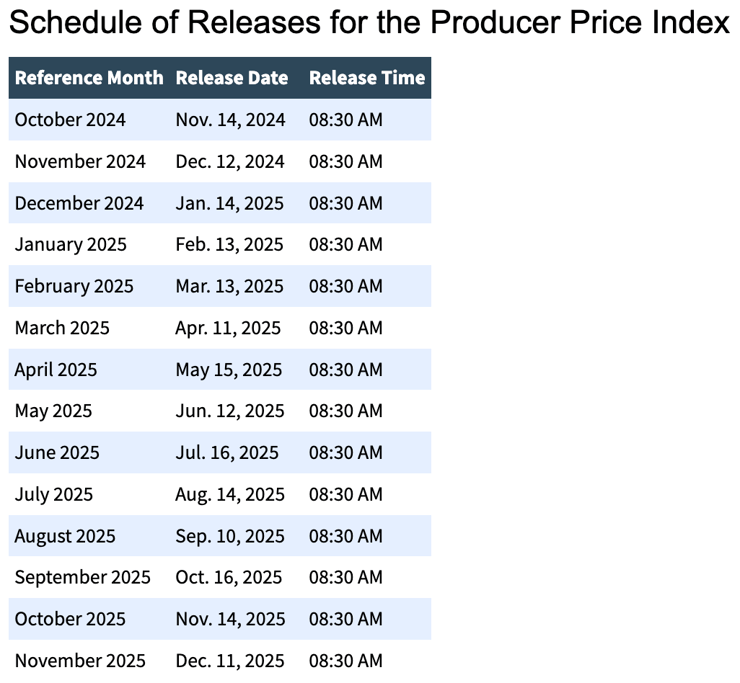740x683 pixels.
Task: Click the March 2025 reference month cell
Action: point(62,328)
